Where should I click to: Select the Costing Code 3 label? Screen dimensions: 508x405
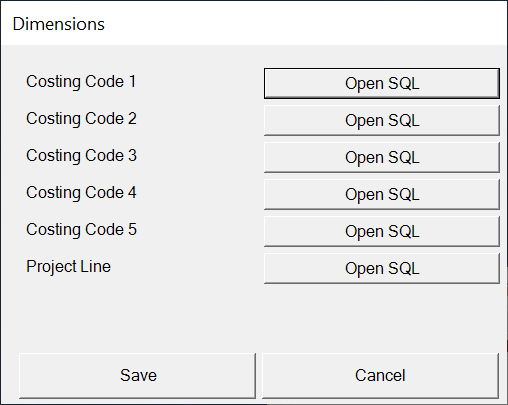coord(81,156)
